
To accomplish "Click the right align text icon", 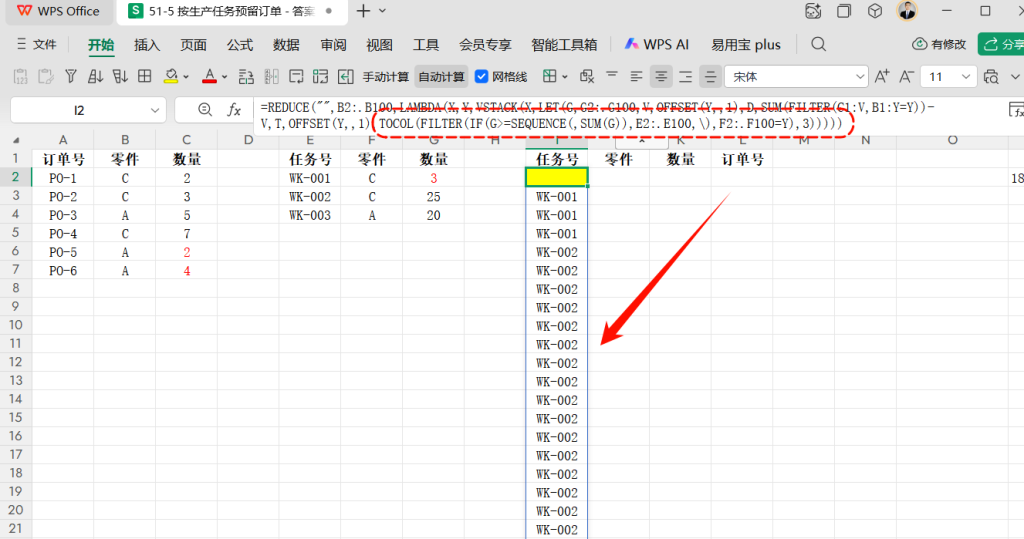I will pyautogui.click(x=685, y=77).
